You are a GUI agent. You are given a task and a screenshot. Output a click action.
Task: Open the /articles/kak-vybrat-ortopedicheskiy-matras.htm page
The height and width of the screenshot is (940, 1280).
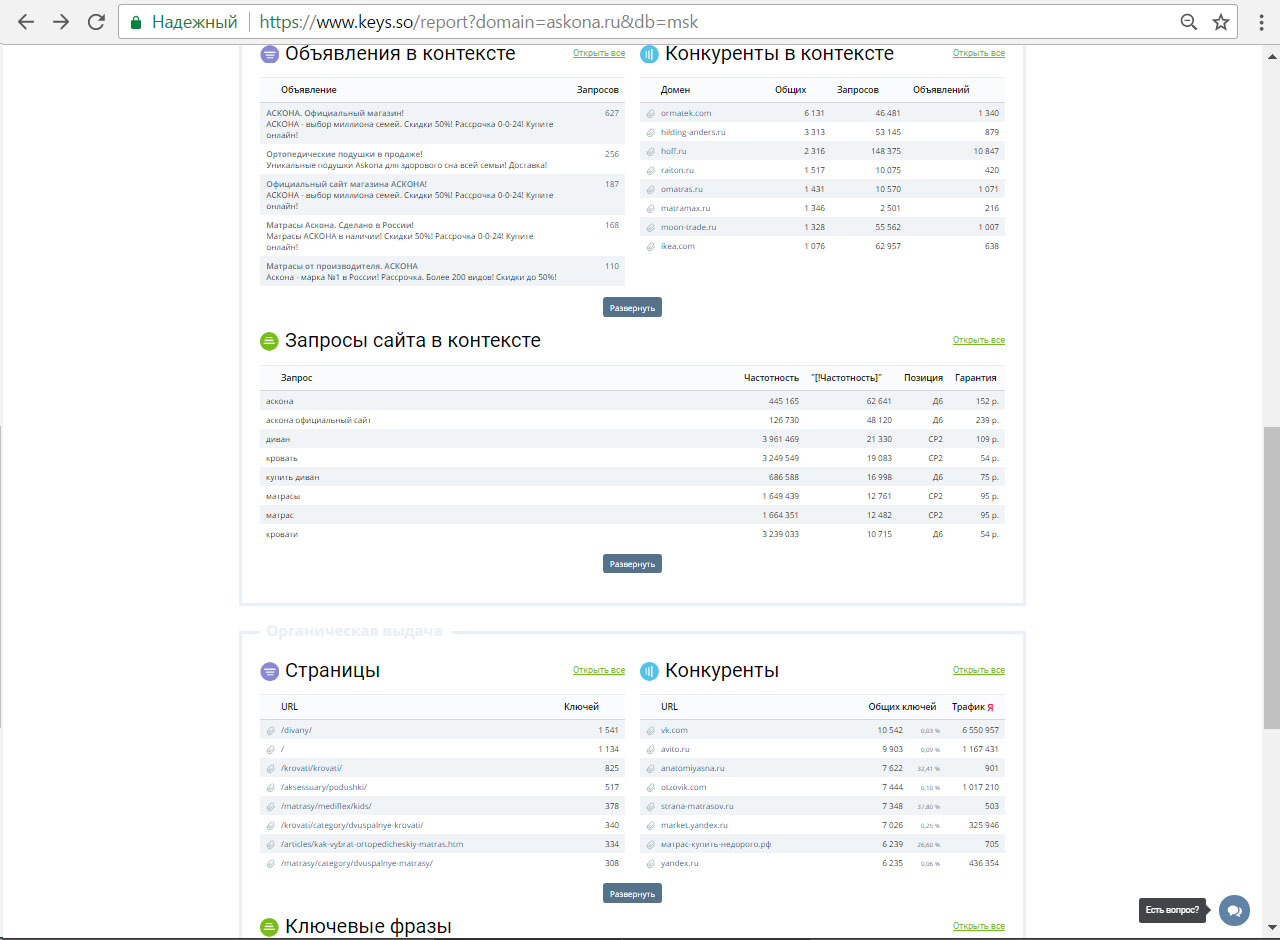coord(372,844)
